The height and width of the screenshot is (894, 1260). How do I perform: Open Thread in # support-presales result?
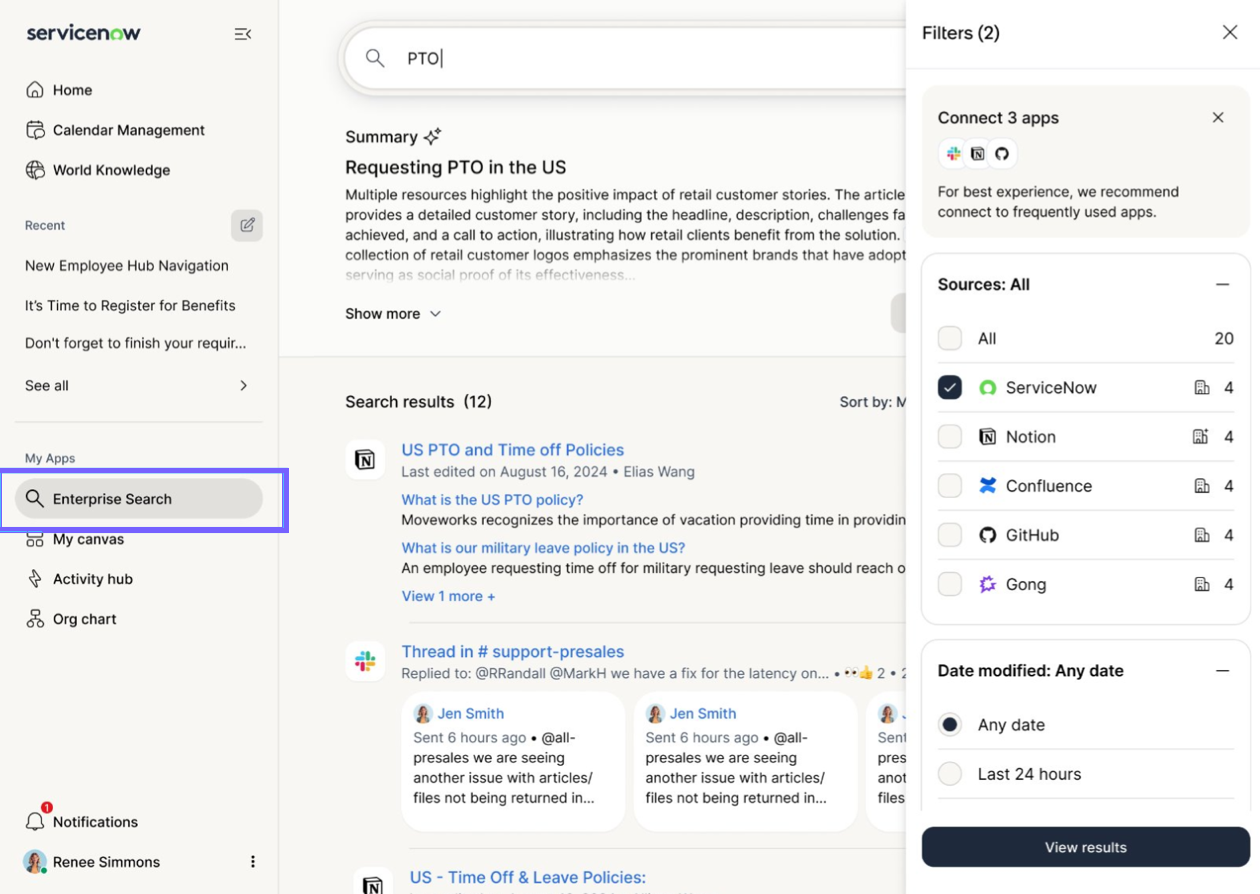513,652
